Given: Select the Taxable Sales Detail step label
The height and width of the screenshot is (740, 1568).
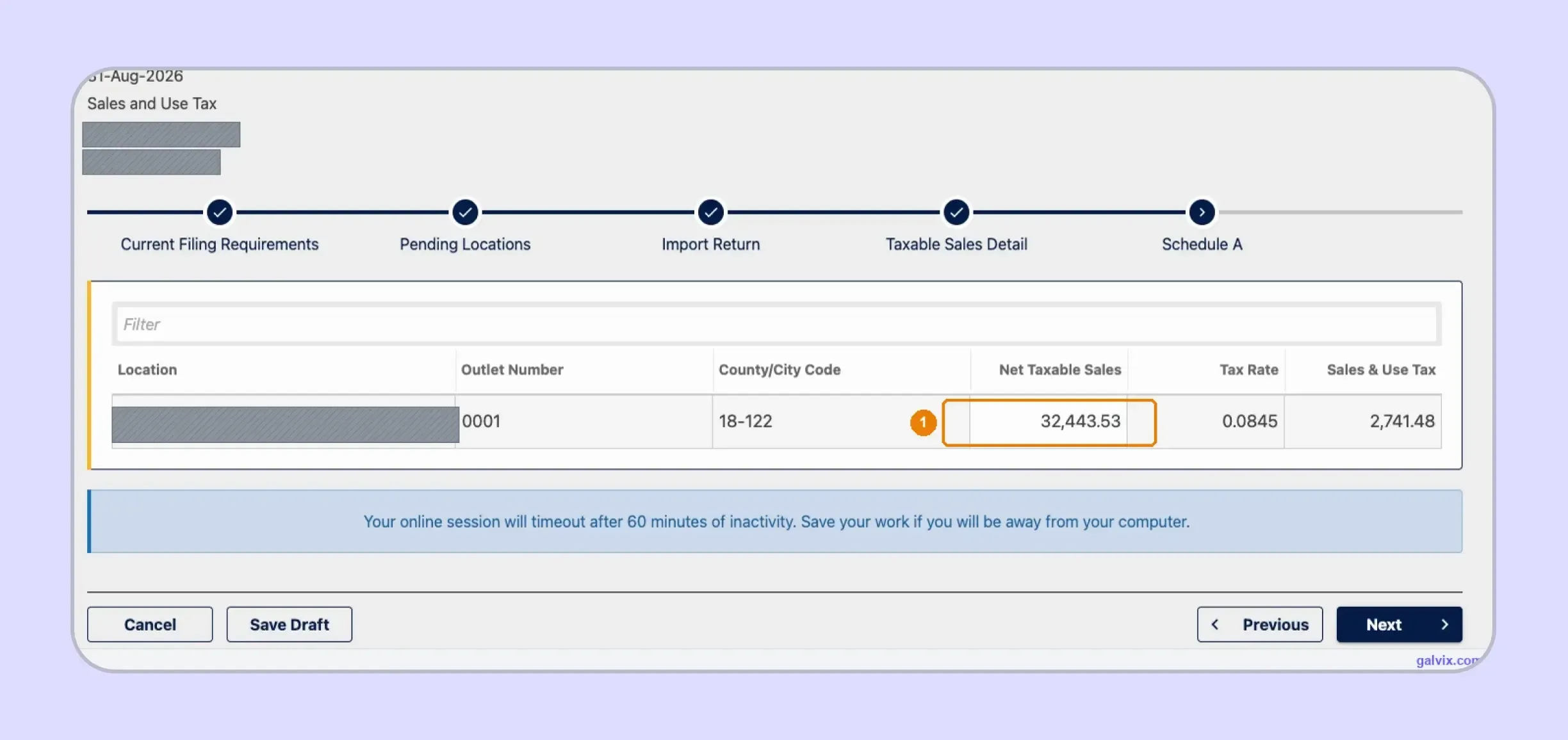Looking at the screenshot, I should pos(956,244).
